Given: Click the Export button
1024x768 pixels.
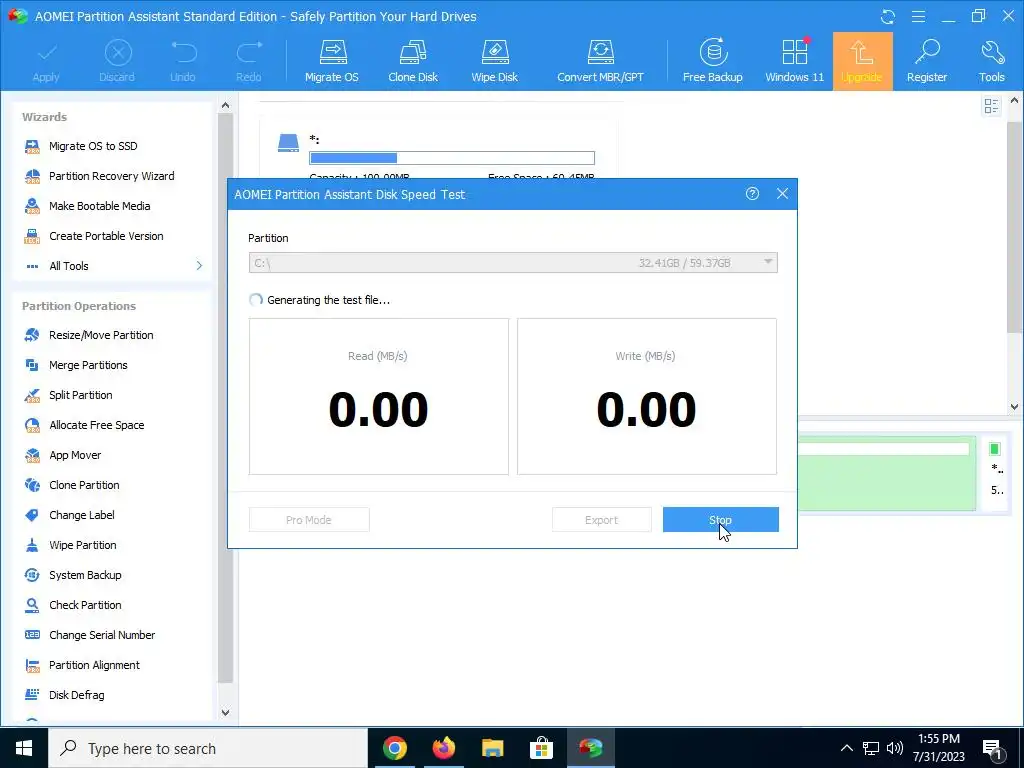Looking at the screenshot, I should click(x=601, y=520).
